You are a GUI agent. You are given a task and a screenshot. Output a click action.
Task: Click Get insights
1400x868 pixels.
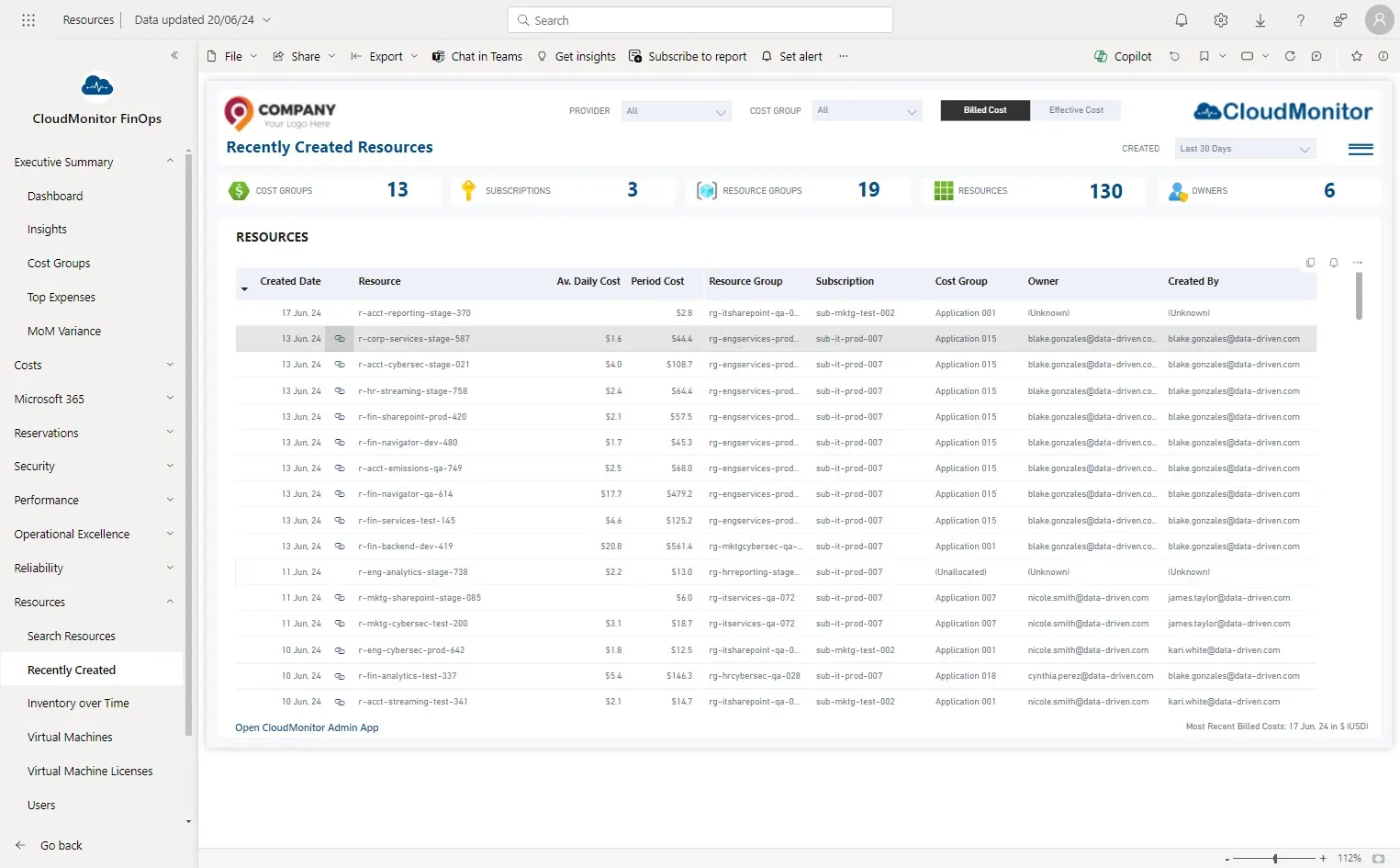(577, 56)
